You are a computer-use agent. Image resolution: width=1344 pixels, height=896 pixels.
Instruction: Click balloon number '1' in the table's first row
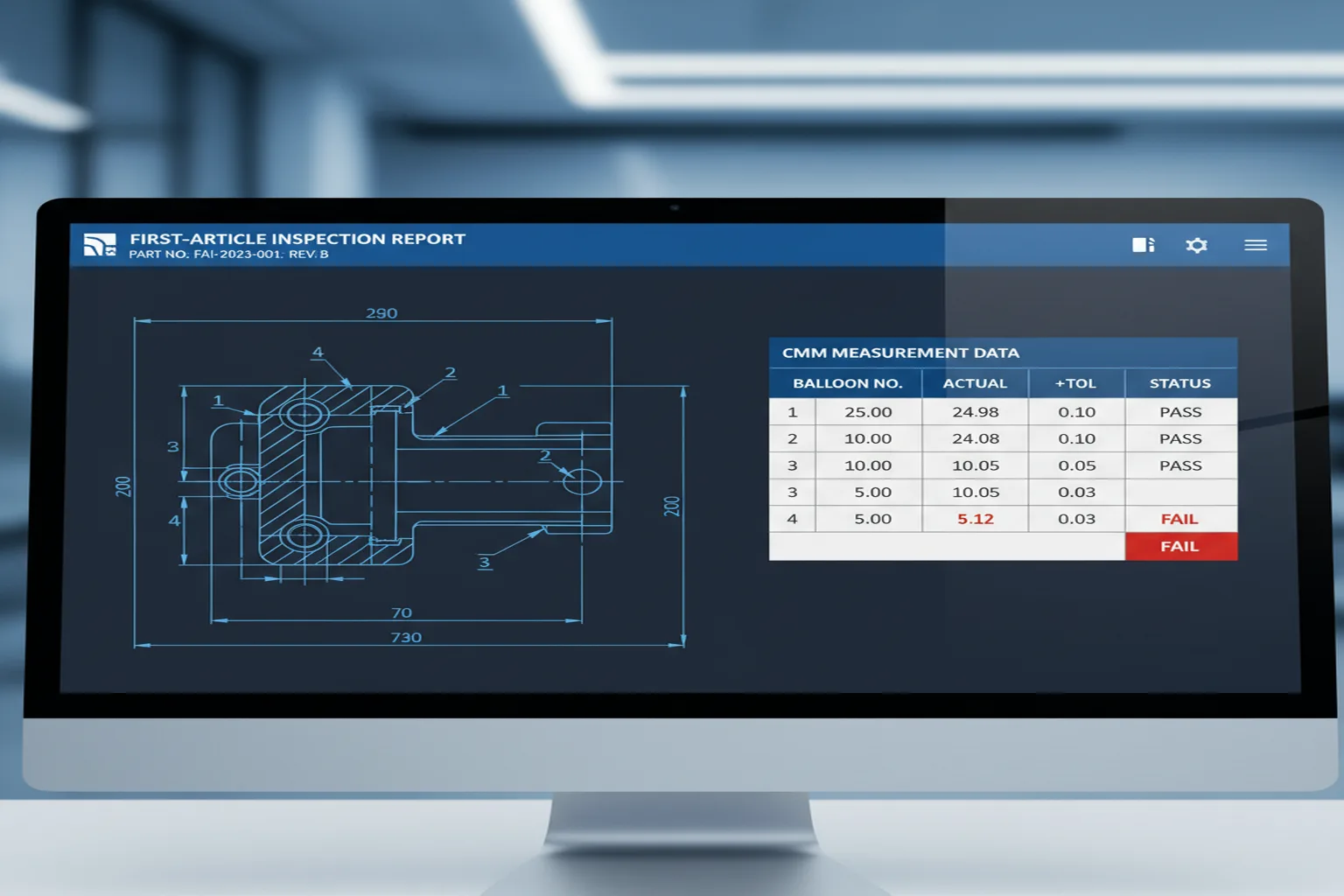coord(793,412)
